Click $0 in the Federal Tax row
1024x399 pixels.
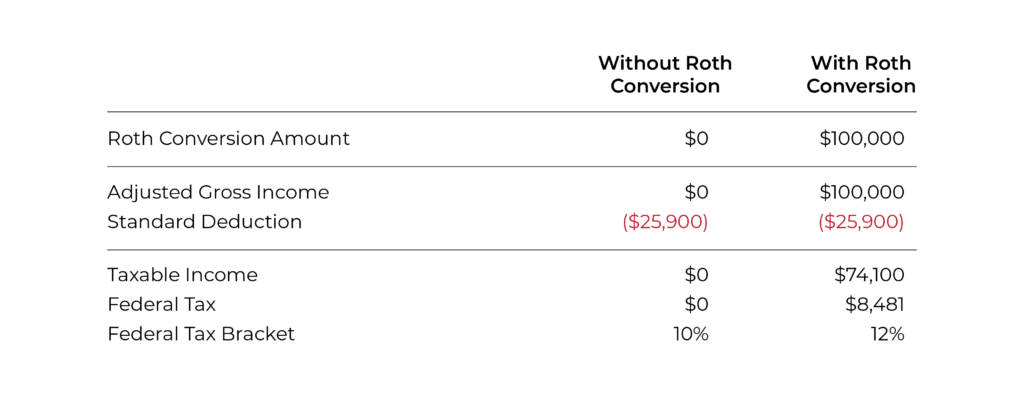click(x=696, y=304)
